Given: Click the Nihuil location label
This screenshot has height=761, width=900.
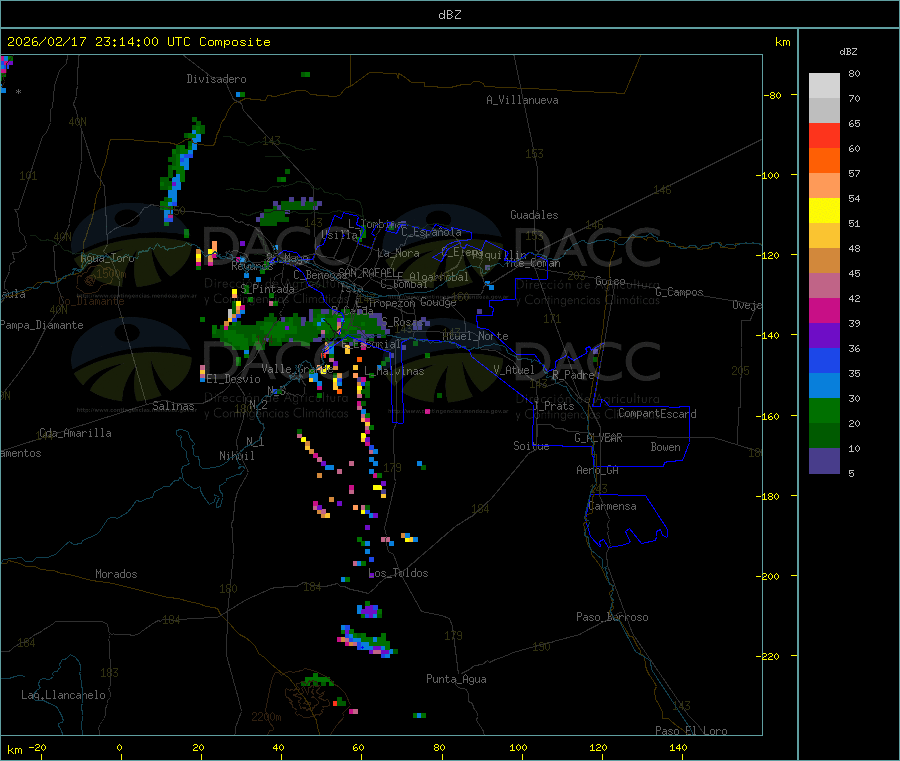Looking at the screenshot, I should 237,456.
